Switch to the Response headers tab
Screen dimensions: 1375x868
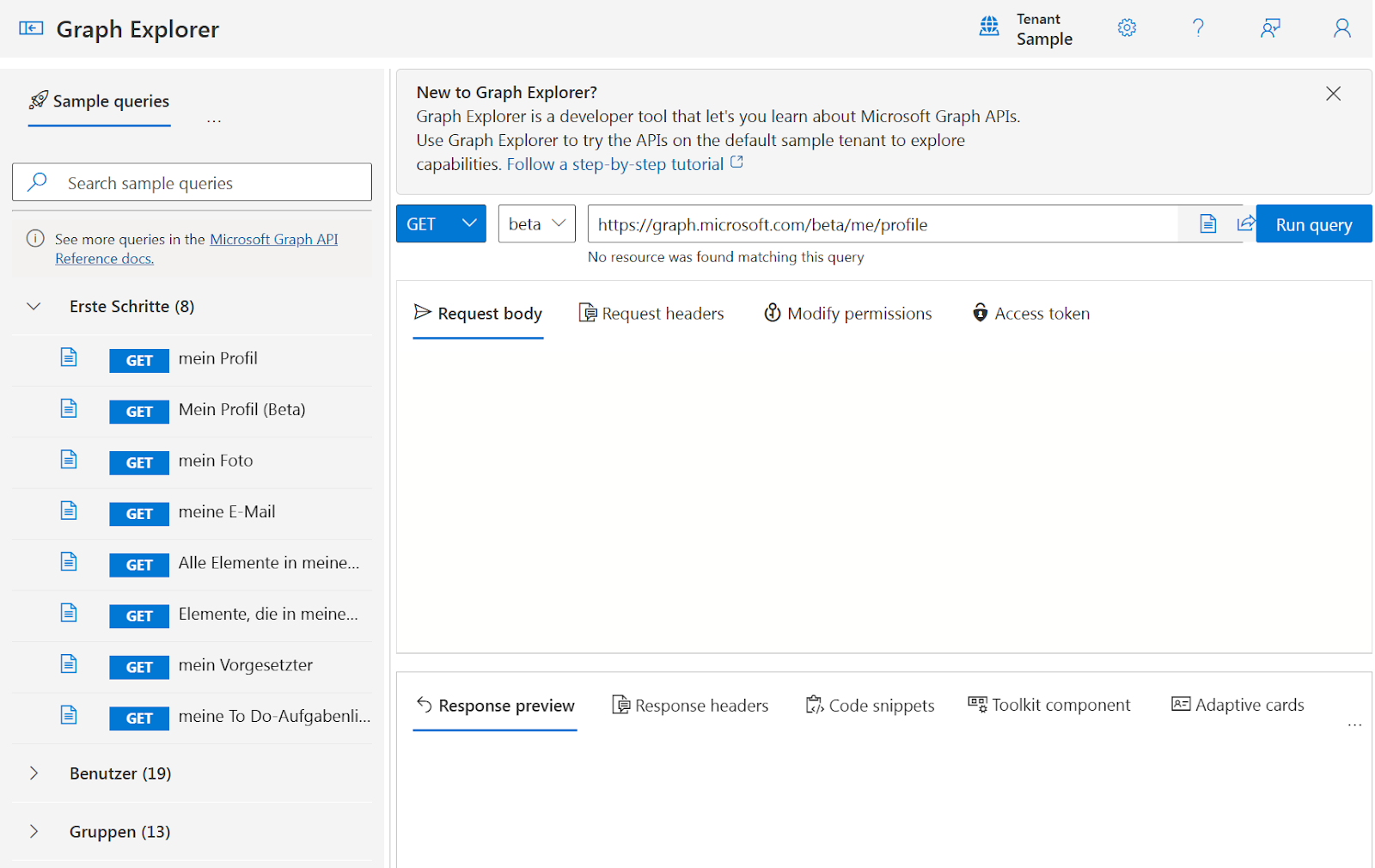690,706
